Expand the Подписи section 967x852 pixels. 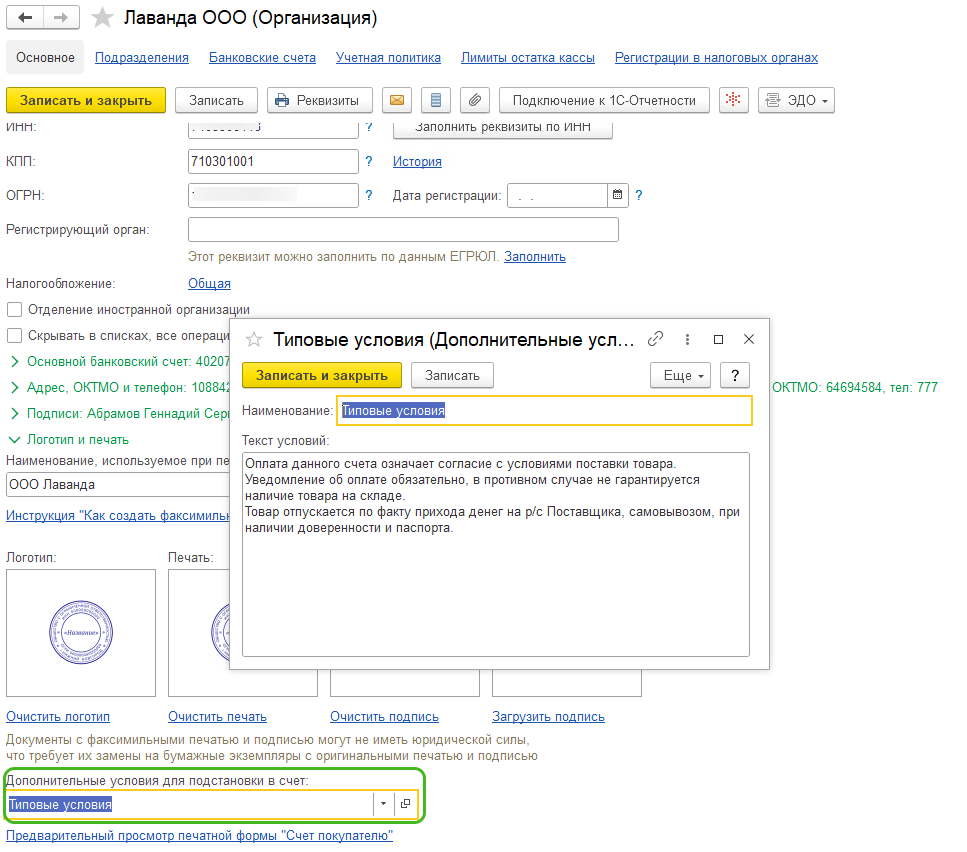click(15, 414)
